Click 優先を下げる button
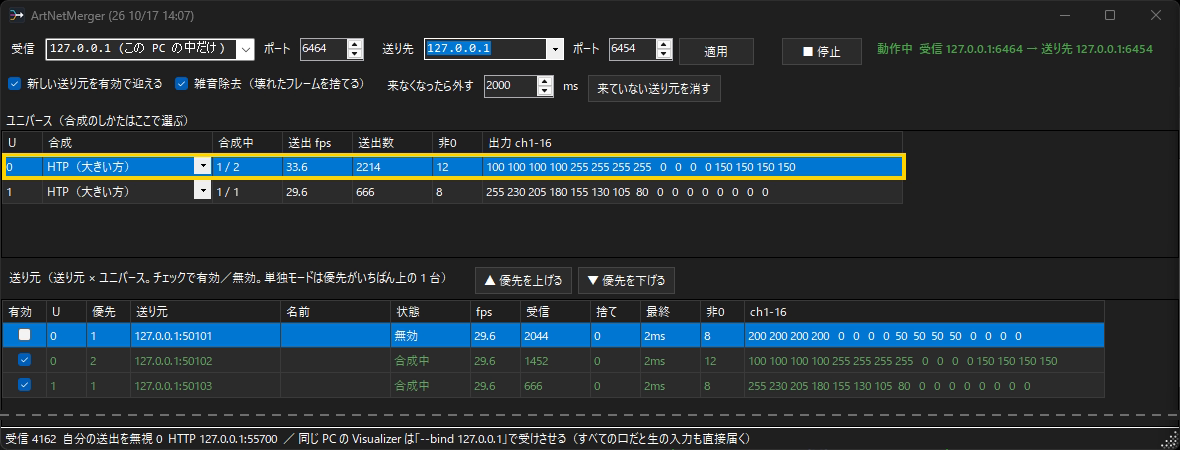 626,281
